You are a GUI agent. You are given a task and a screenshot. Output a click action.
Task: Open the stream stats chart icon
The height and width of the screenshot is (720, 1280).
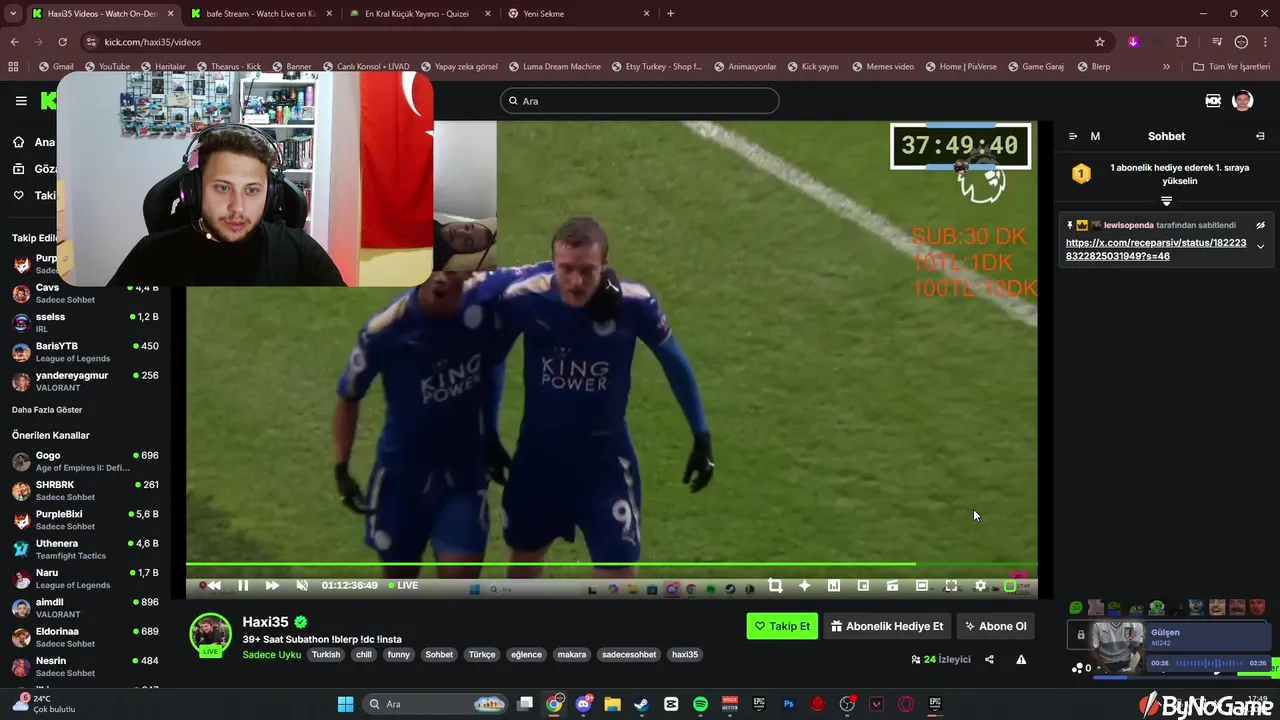click(834, 586)
